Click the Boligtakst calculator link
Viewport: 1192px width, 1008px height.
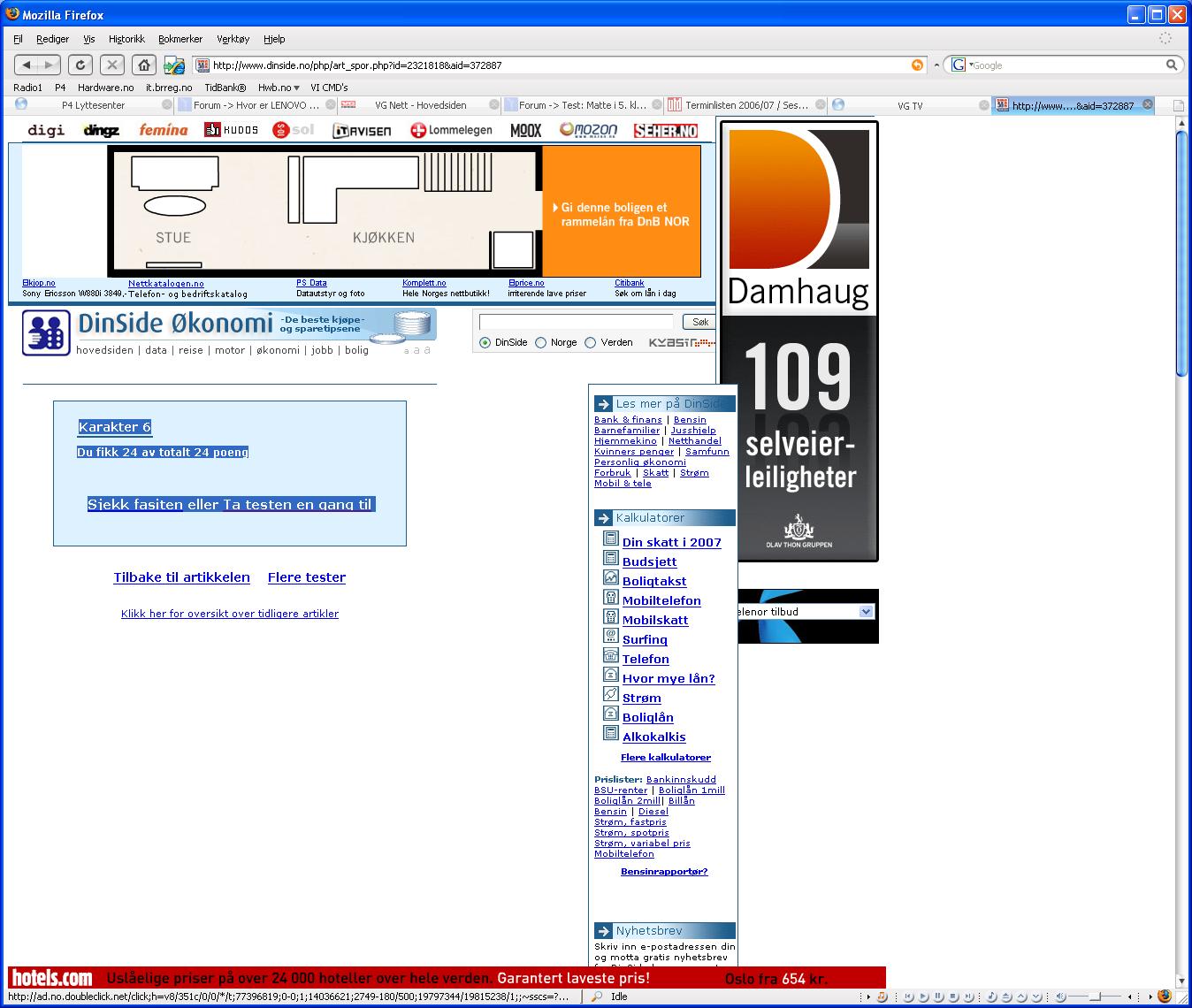click(654, 581)
